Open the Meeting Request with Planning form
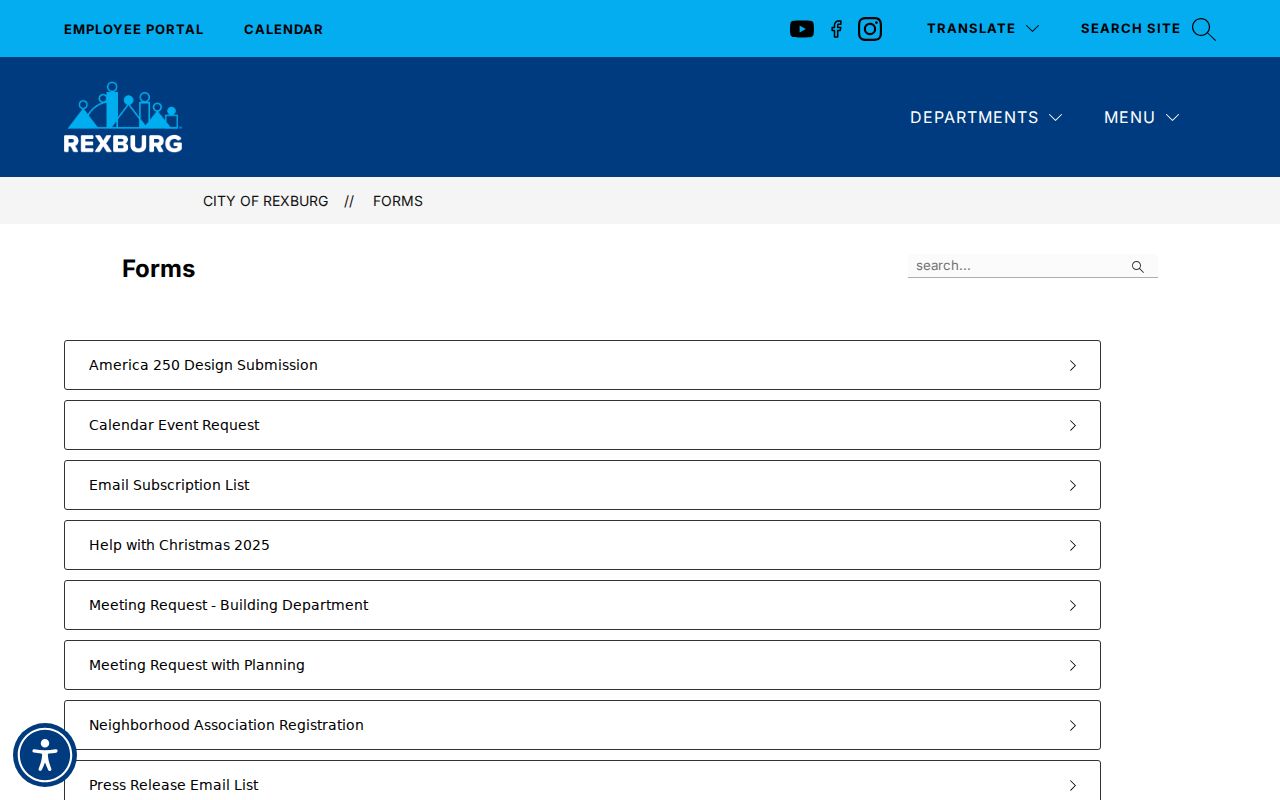 coord(582,665)
